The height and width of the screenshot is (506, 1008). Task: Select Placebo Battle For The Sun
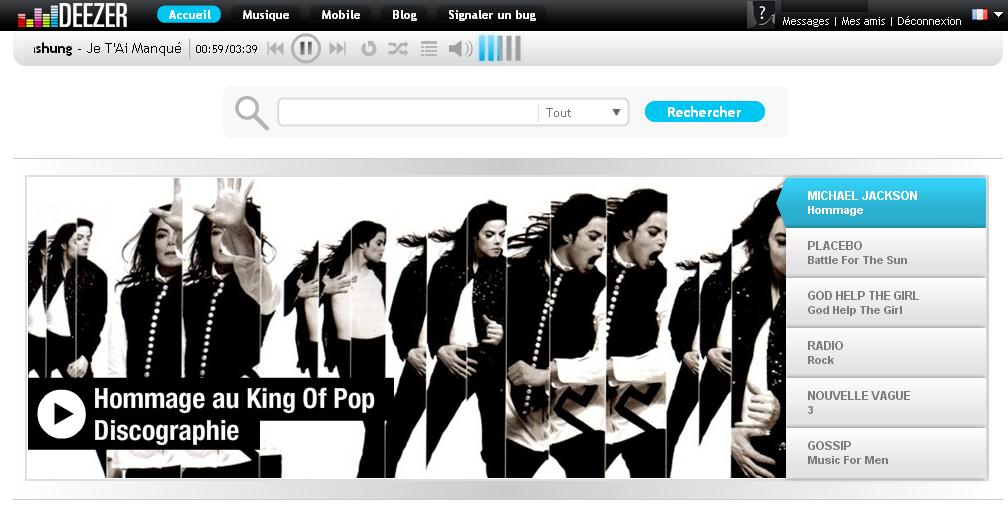click(x=886, y=253)
